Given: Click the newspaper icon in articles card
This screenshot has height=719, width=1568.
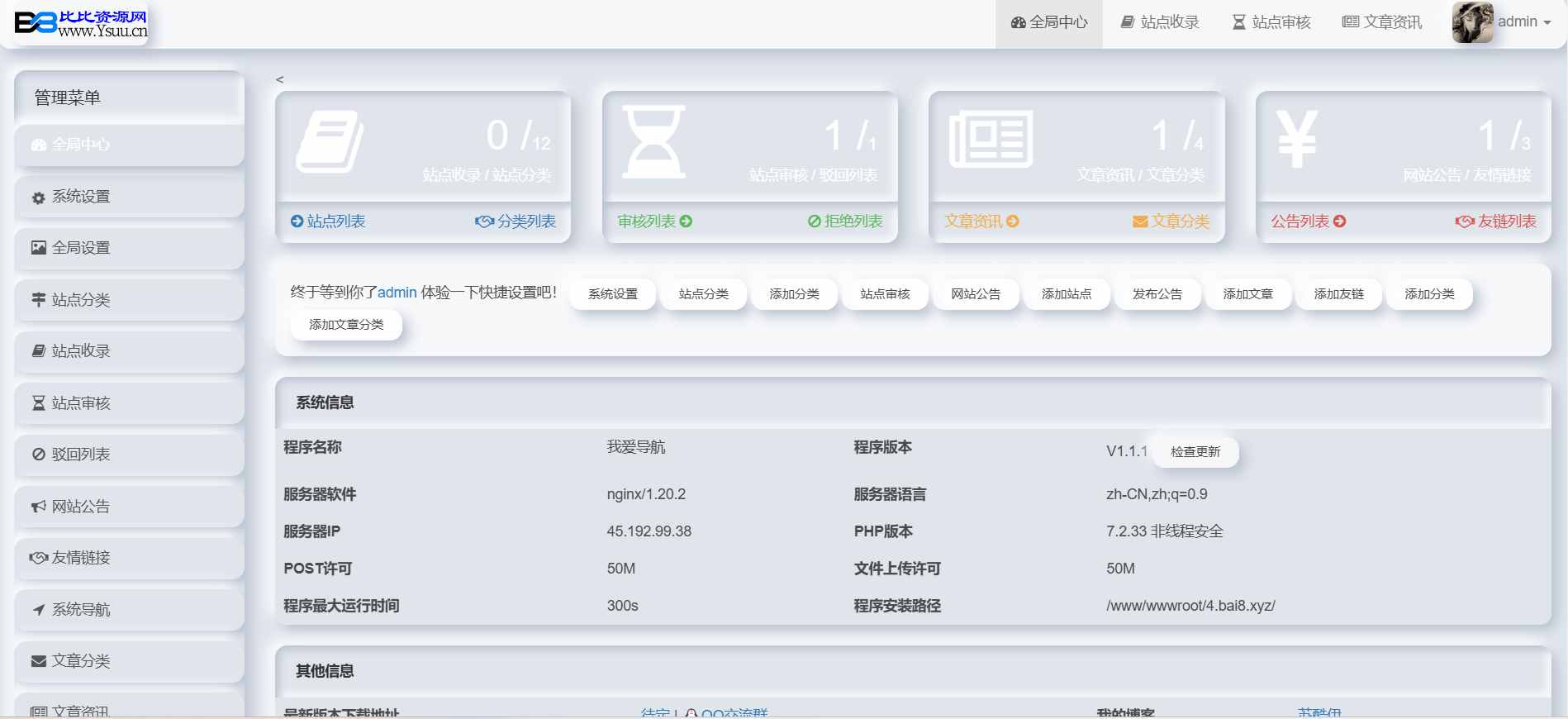Looking at the screenshot, I should pos(991,141).
